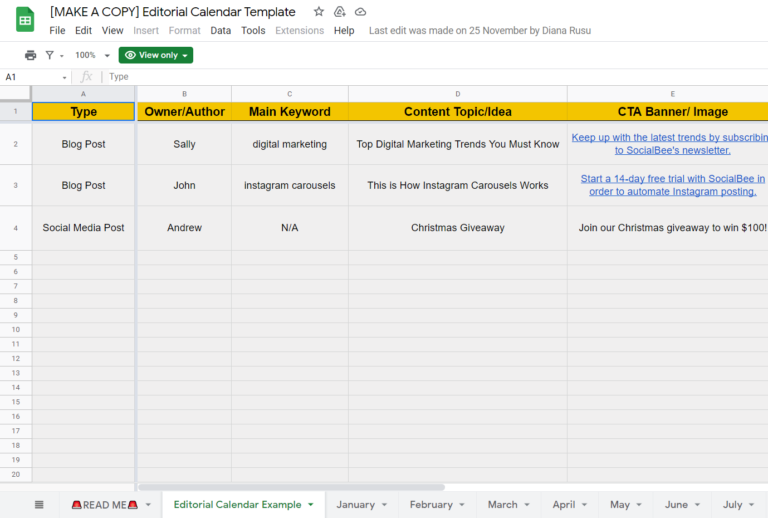Open the Data menu
The image size is (768, 518).
(x=220, y=30)
